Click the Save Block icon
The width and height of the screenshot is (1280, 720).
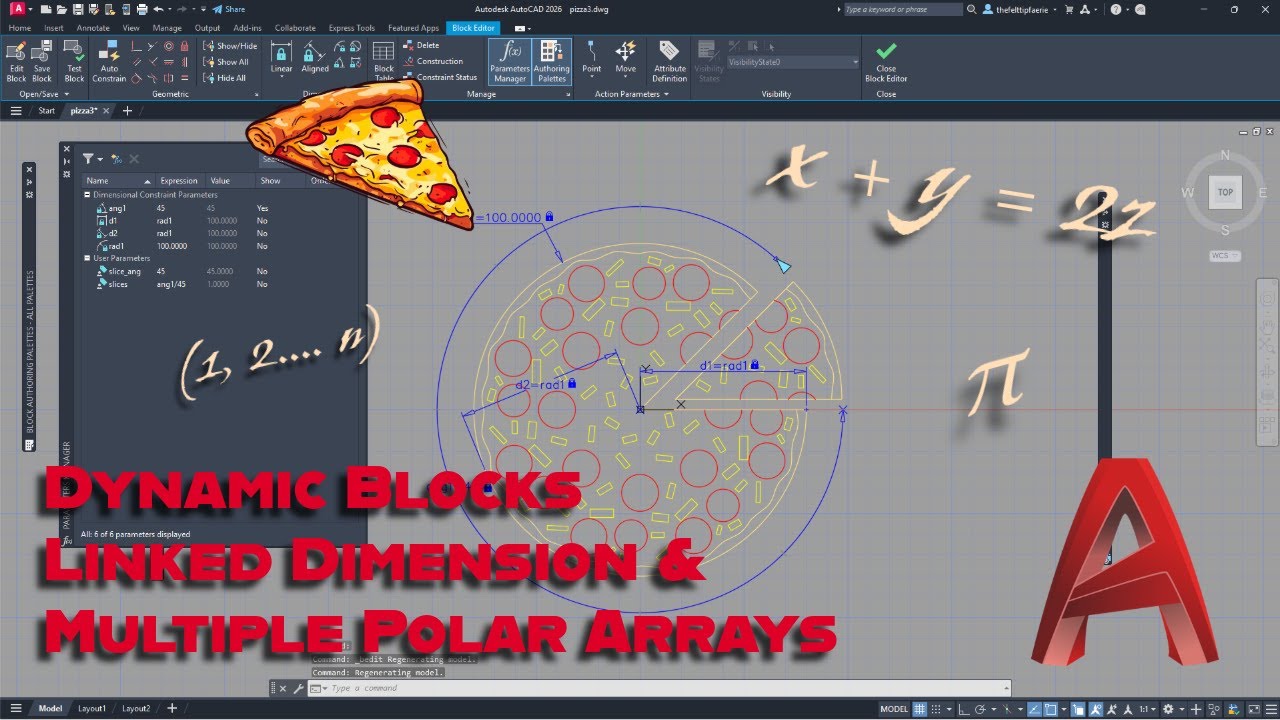point(42,62)
